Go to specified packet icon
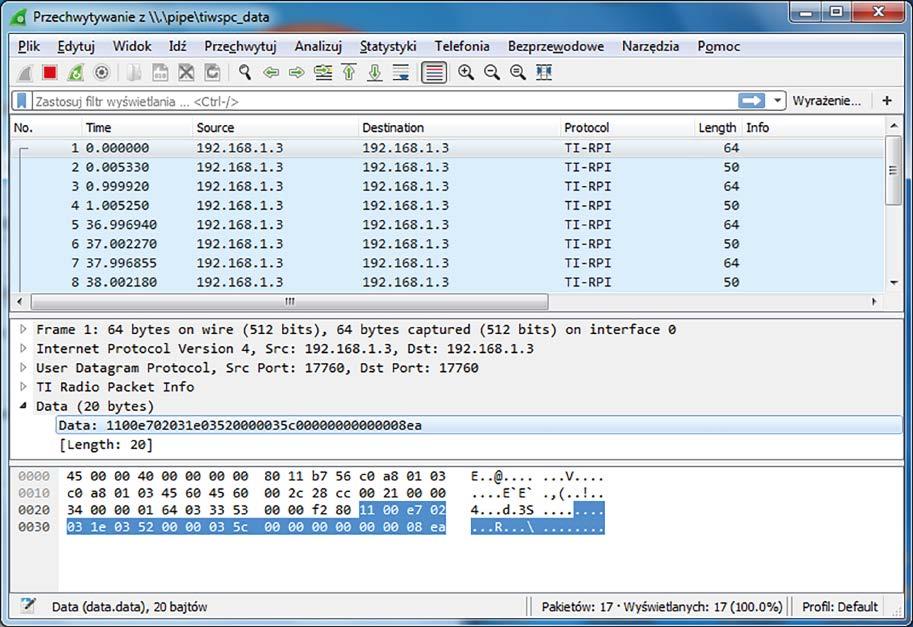This screenshot has height=627, width=913. [323, 73]
